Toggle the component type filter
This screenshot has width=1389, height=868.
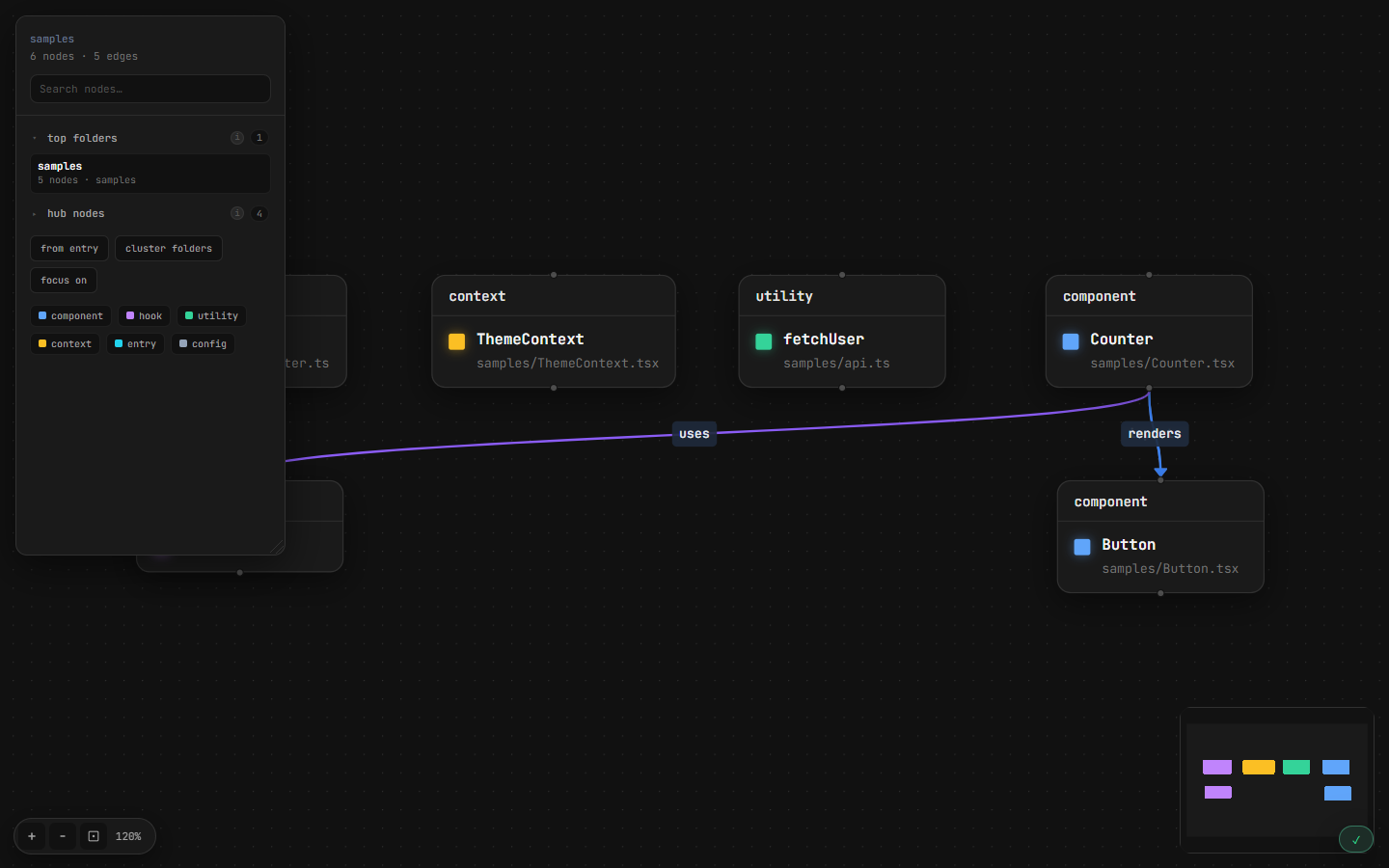click(70, 316)
